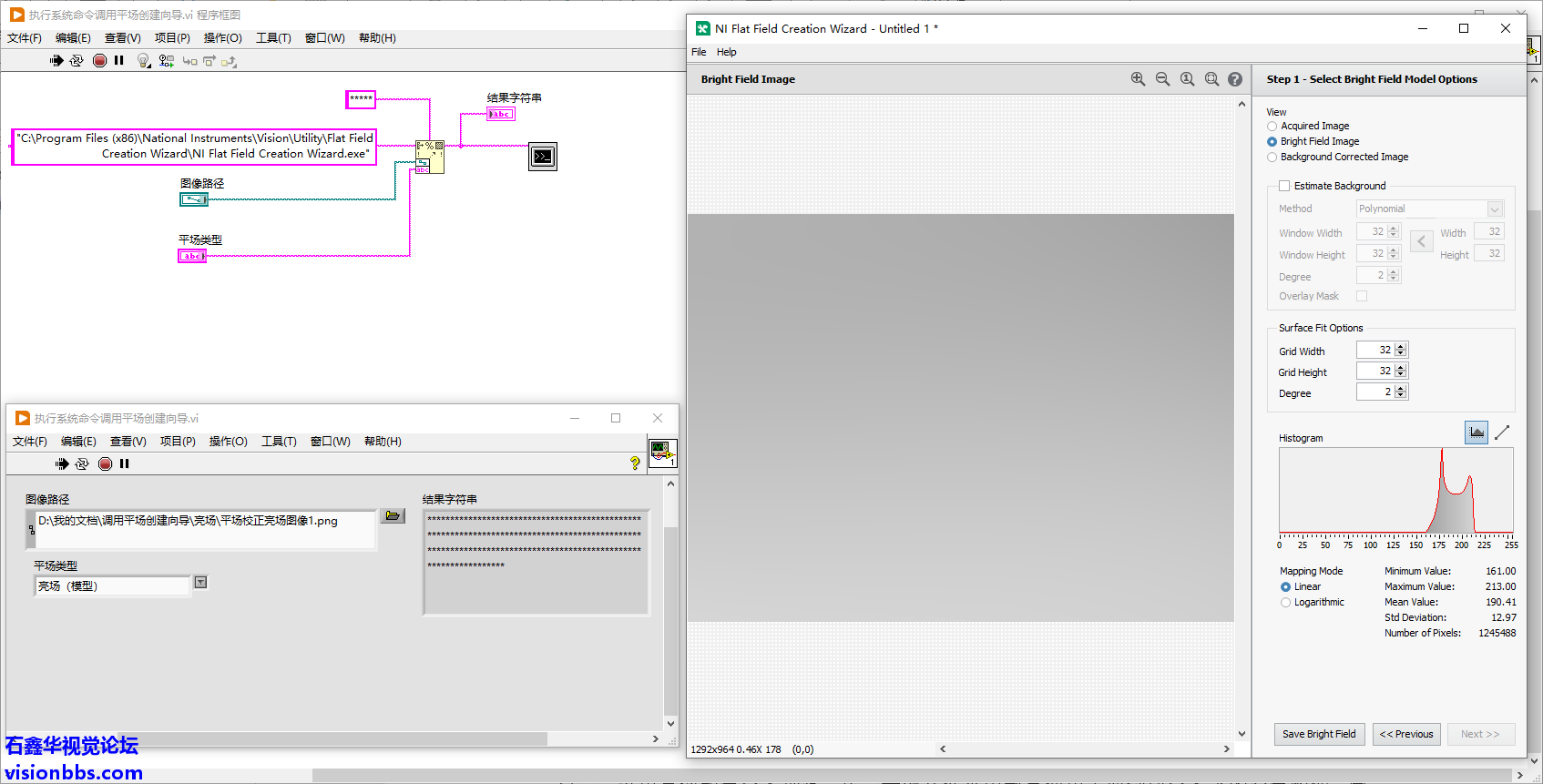Open 窗口(W) menu in front panel window
The image size is (1543, 784).
(x=330, y=442)
